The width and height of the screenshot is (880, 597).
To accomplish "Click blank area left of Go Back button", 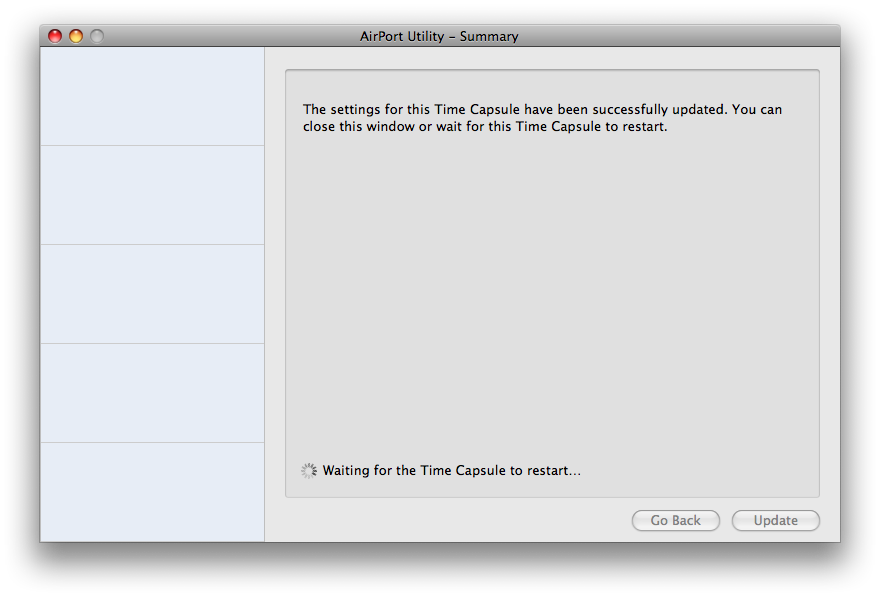I will point(450,520).
